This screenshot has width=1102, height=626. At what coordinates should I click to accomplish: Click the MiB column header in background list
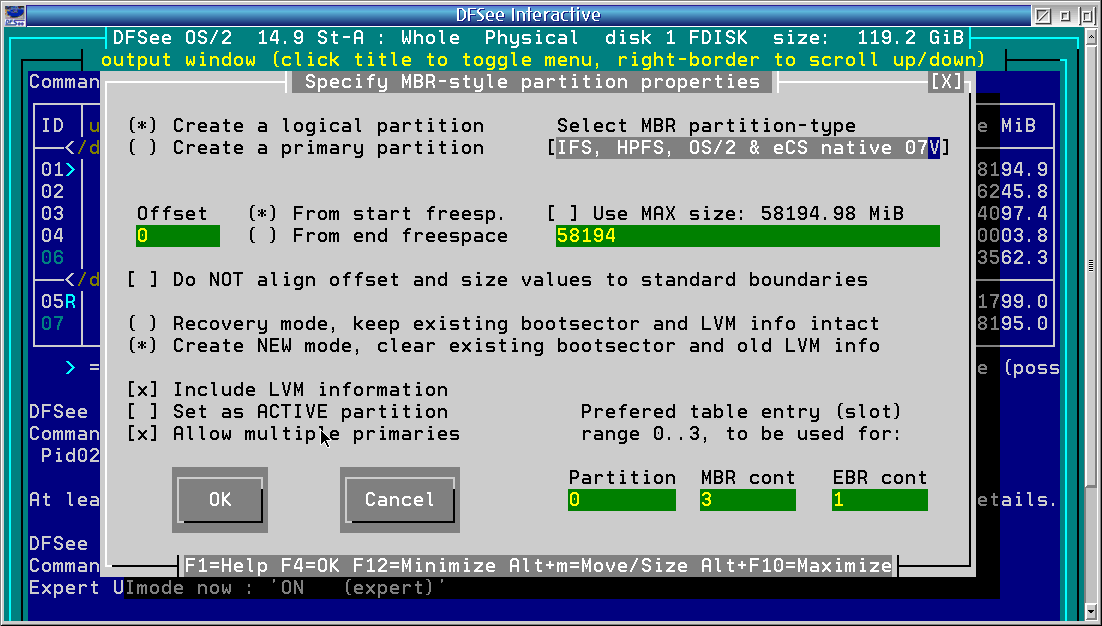tap(1018, 126)
